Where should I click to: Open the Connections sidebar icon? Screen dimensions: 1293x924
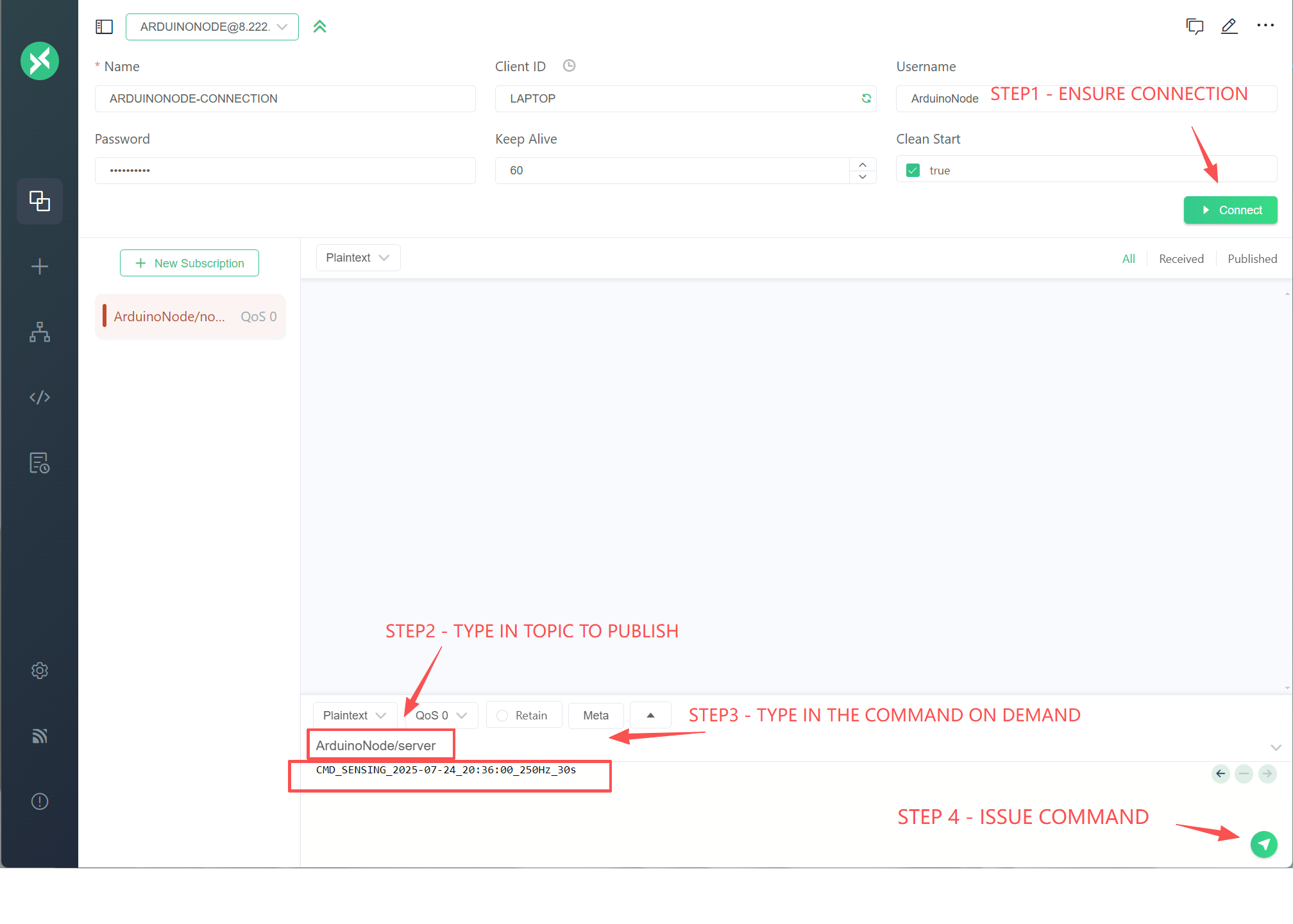pyautogui.click(x=40, y=201)
